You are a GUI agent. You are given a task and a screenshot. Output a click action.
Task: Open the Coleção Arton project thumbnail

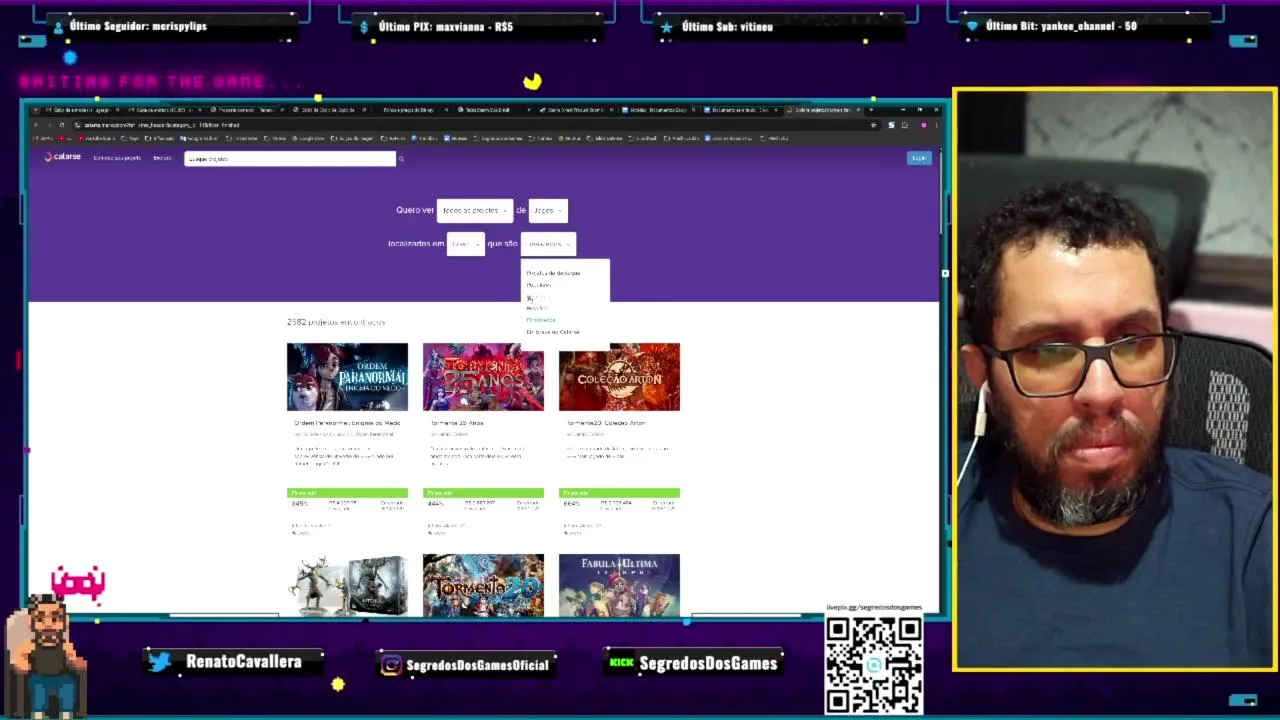click(x=619, y=377)
